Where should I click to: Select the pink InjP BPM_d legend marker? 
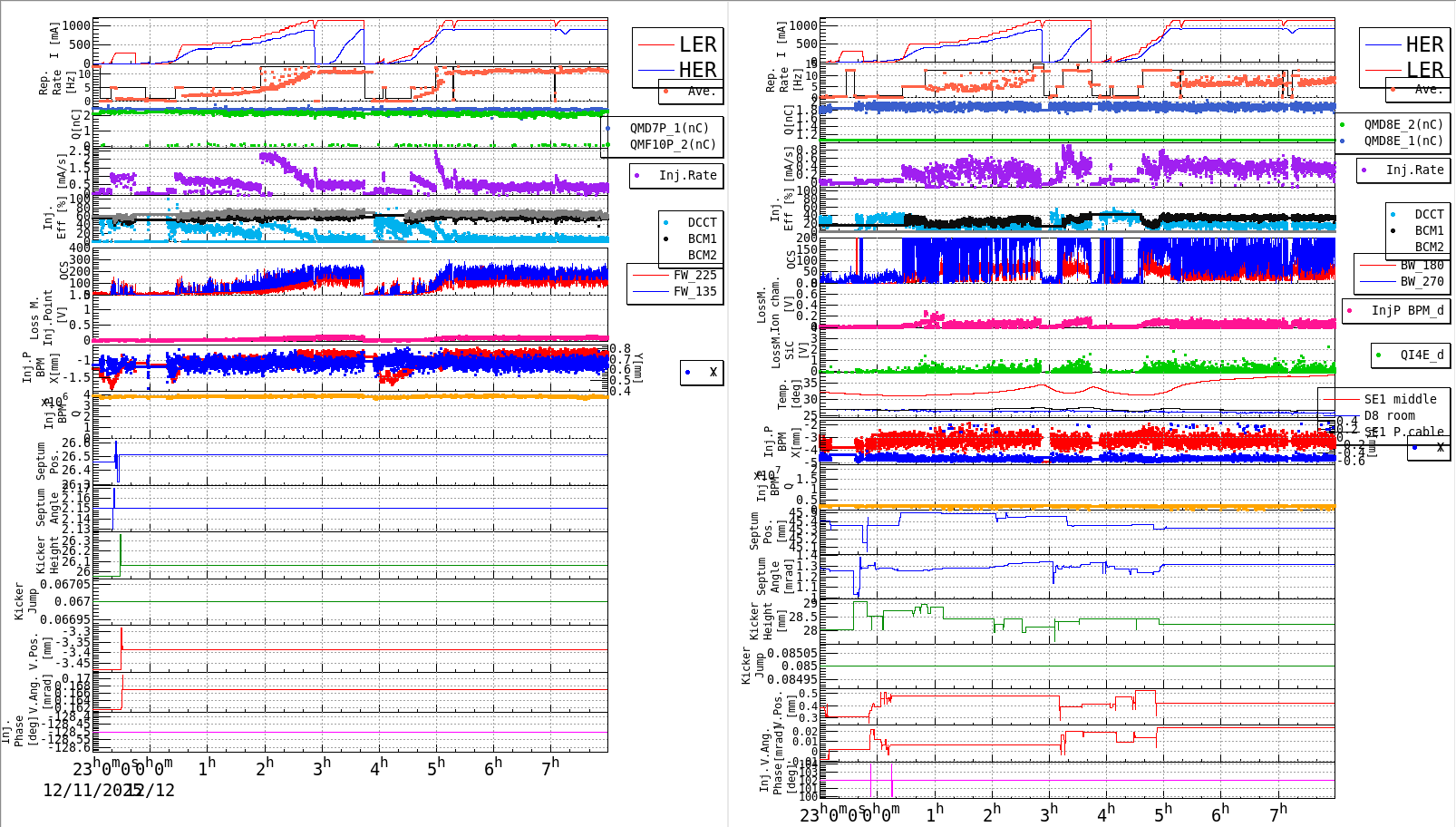pos(1352,311)
